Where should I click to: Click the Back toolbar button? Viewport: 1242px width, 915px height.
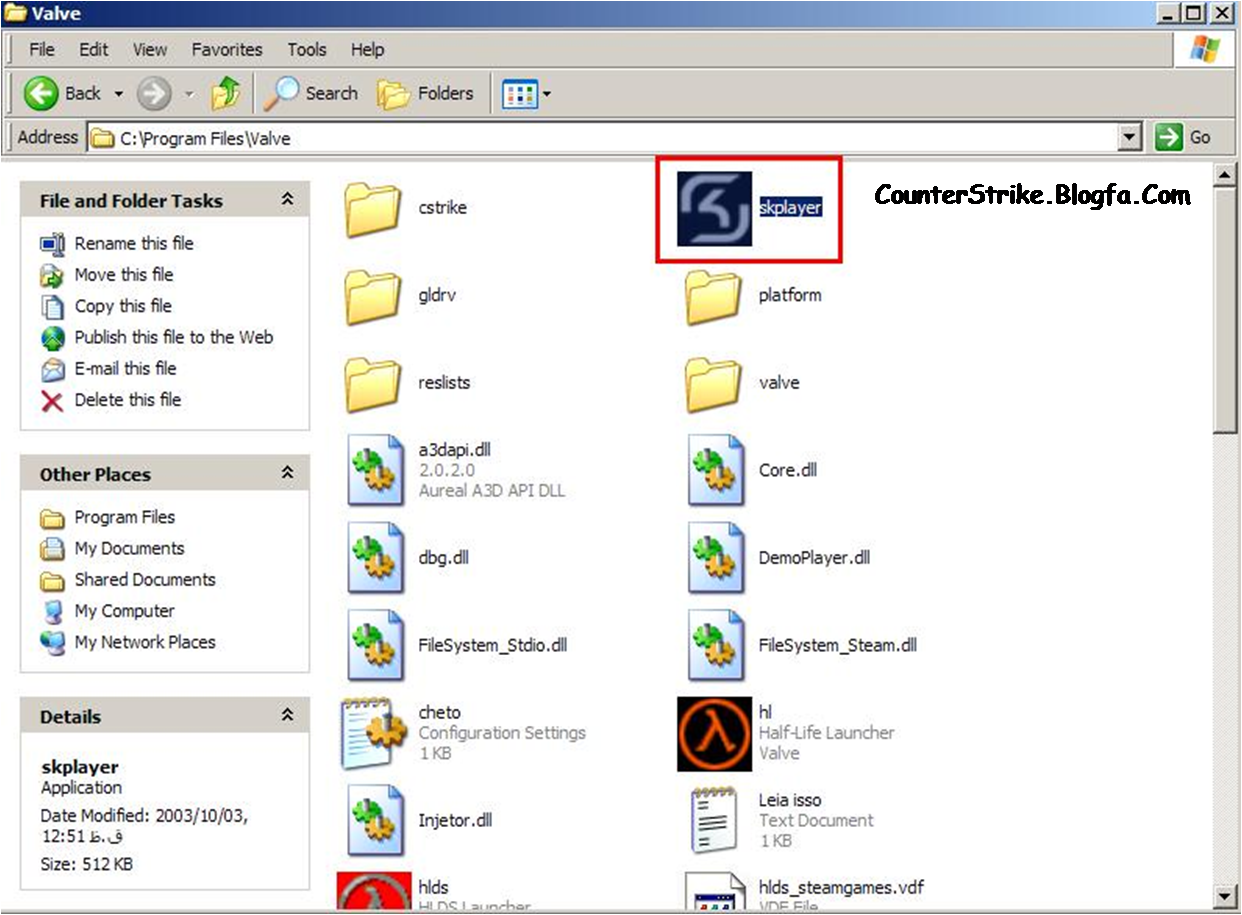pyautogui.click(x=62, y=94)
